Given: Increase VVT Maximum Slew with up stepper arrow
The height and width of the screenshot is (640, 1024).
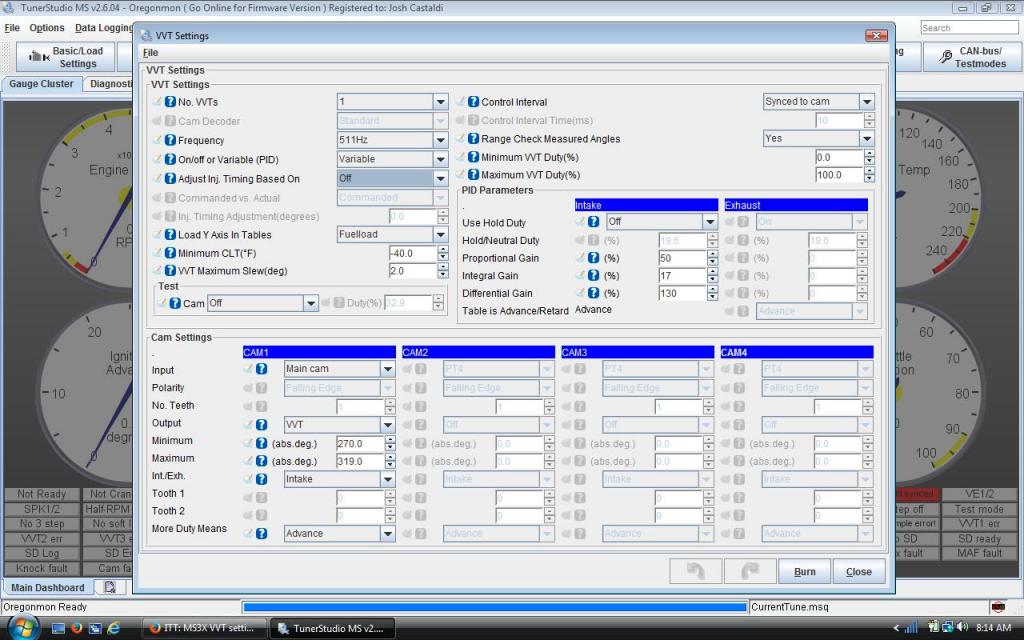Looking at the screenshot, I should coord(440,267).
